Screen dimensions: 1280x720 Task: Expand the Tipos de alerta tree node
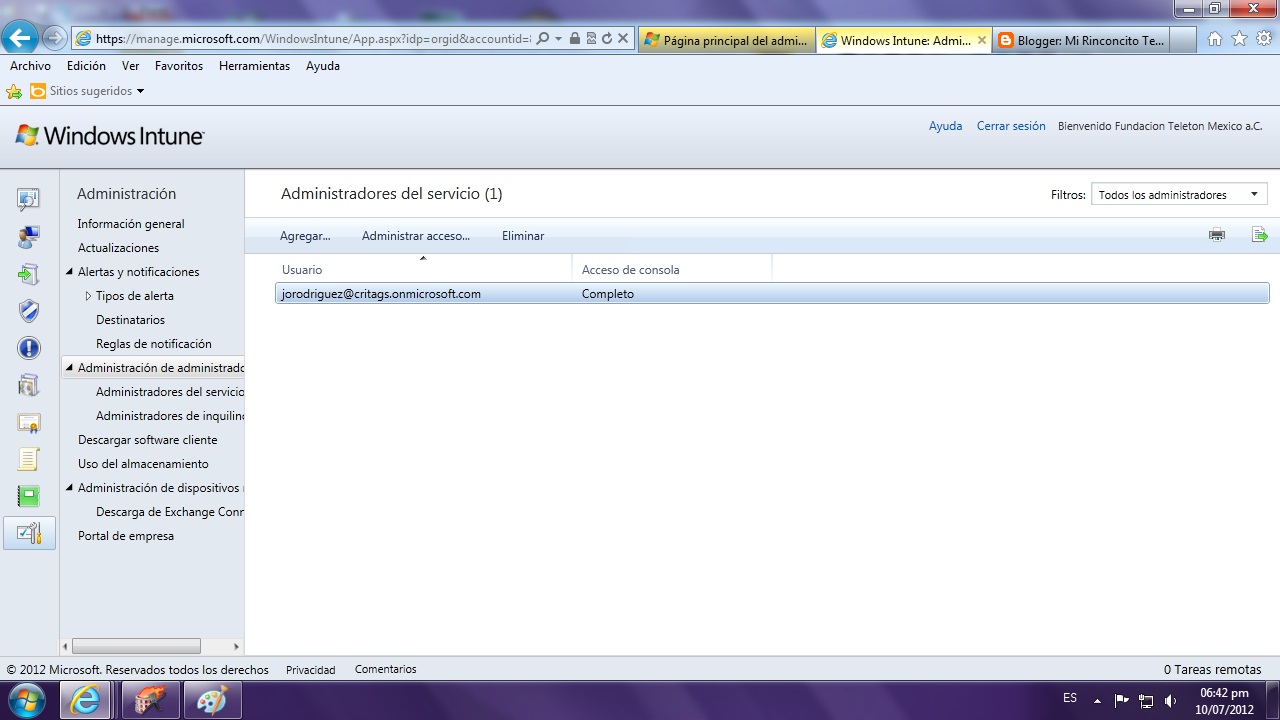[x=88, y=296]
